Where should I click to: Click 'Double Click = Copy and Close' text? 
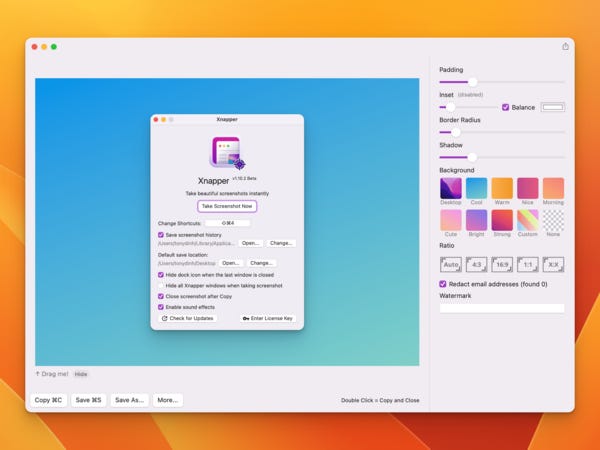coord(380,400)
